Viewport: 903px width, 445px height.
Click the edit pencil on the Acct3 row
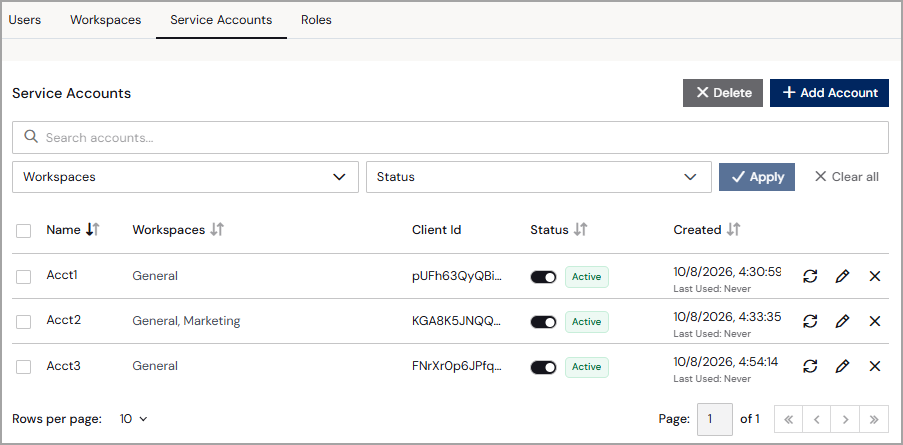click(843, 366)
